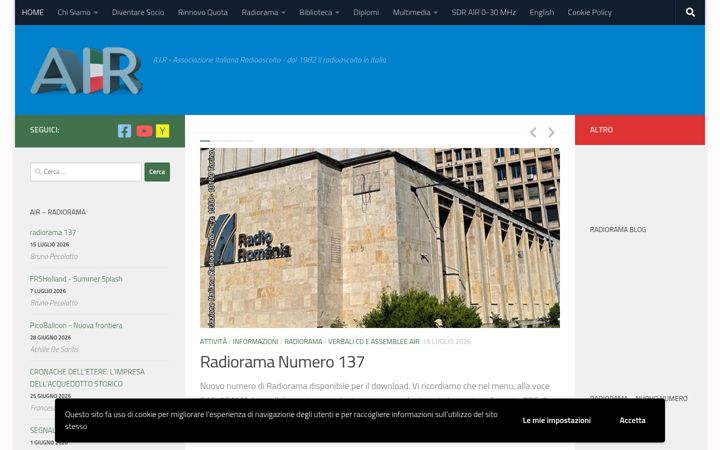
Task: Click Le mie impostazioni cookie button
Action: 557,420
